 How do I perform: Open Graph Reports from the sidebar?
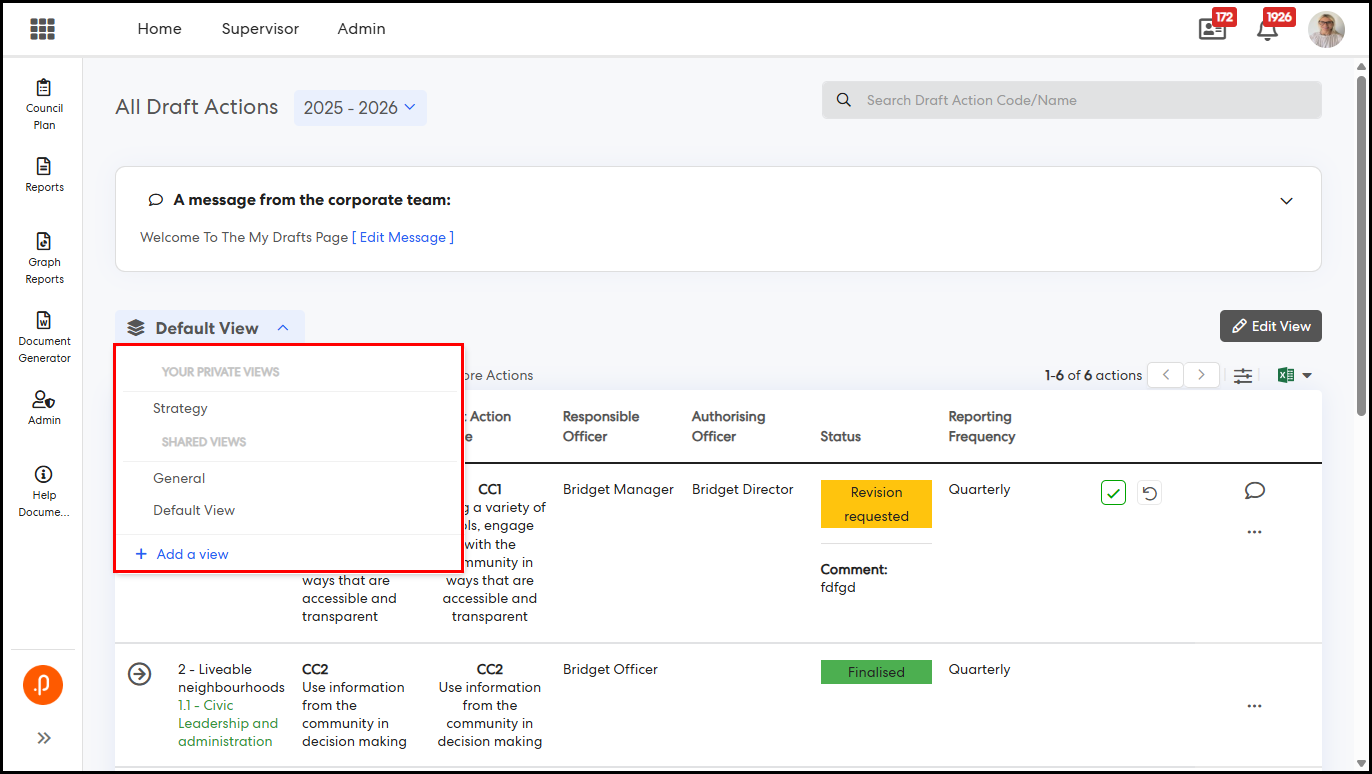[x=44, y=258]
